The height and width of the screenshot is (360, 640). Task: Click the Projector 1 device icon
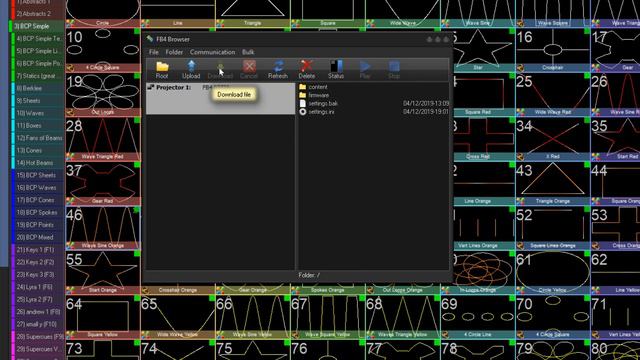point(151,87)
